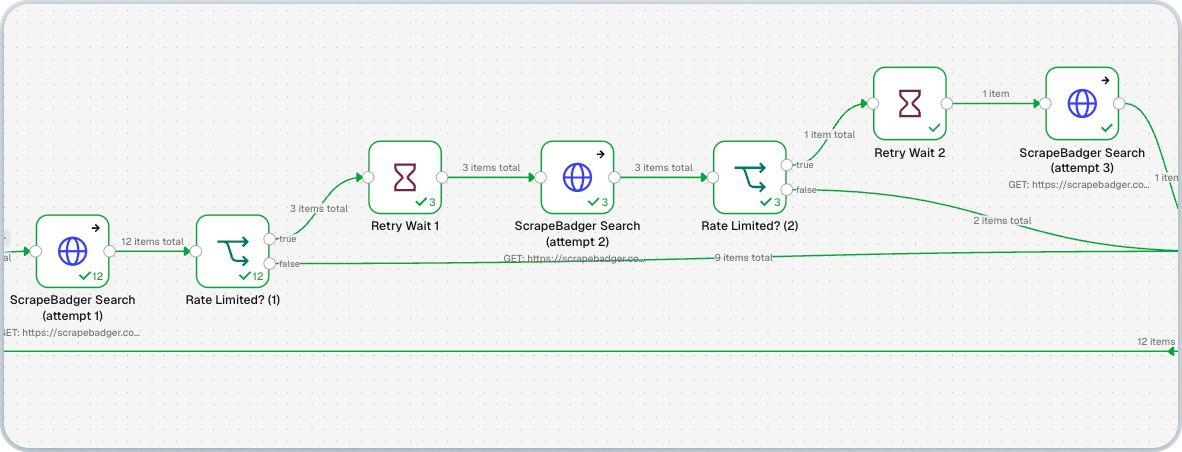This screenshot has height=452, width=1182.
Task: Click input connector of ScrapeBadger Search (attempt 3)
Action: (x=1046, y=103)
